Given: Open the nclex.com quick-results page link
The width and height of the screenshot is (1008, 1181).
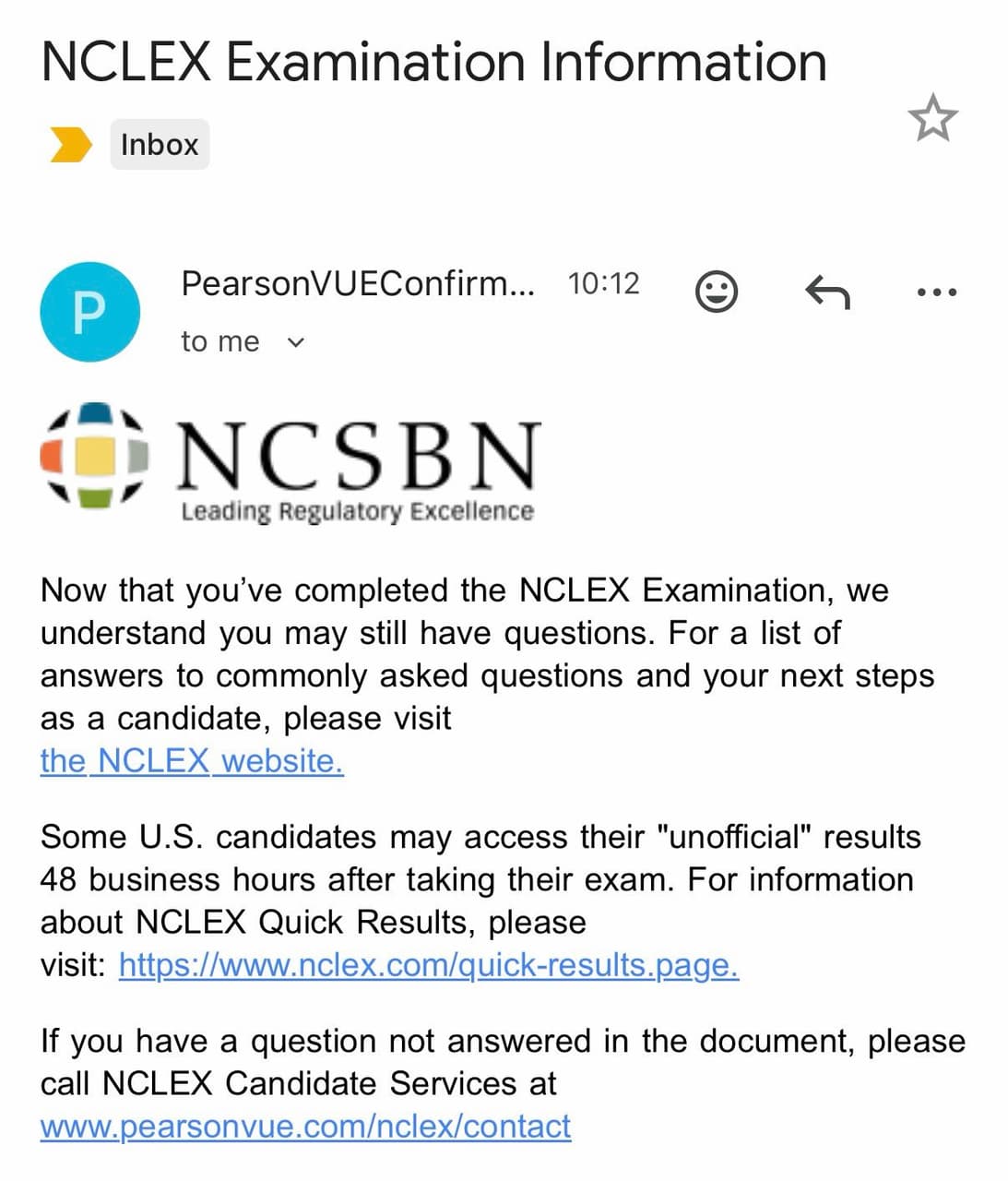Looking at the screenshot, I should click(x=429, y=965).
